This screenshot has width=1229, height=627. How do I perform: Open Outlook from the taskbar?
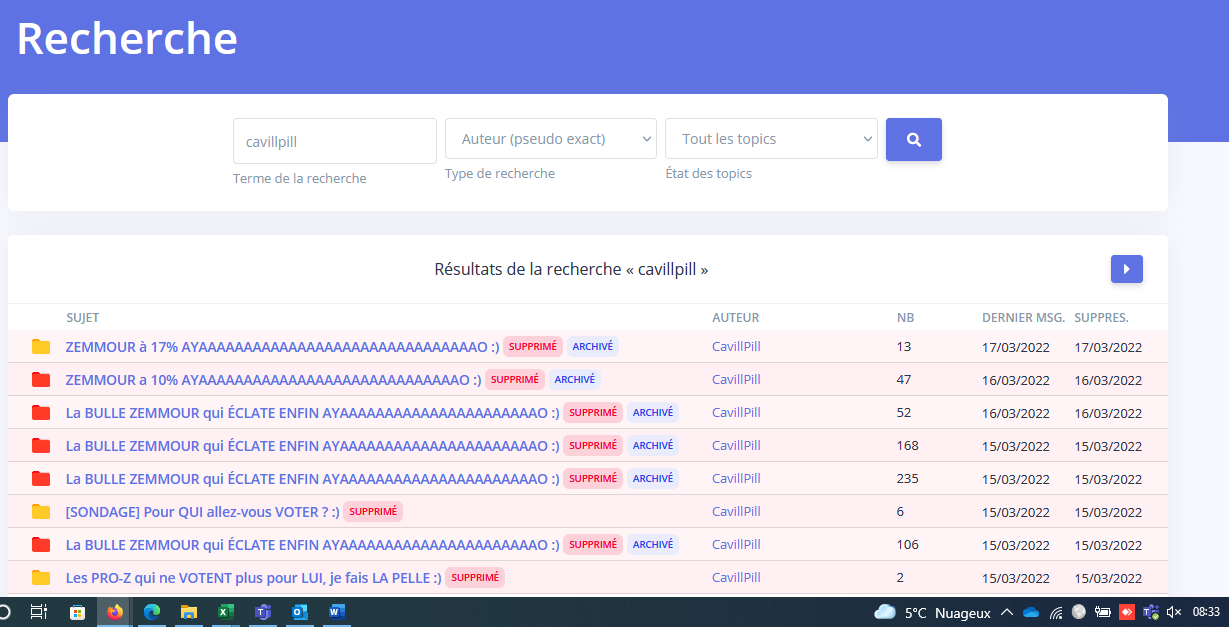300,612
